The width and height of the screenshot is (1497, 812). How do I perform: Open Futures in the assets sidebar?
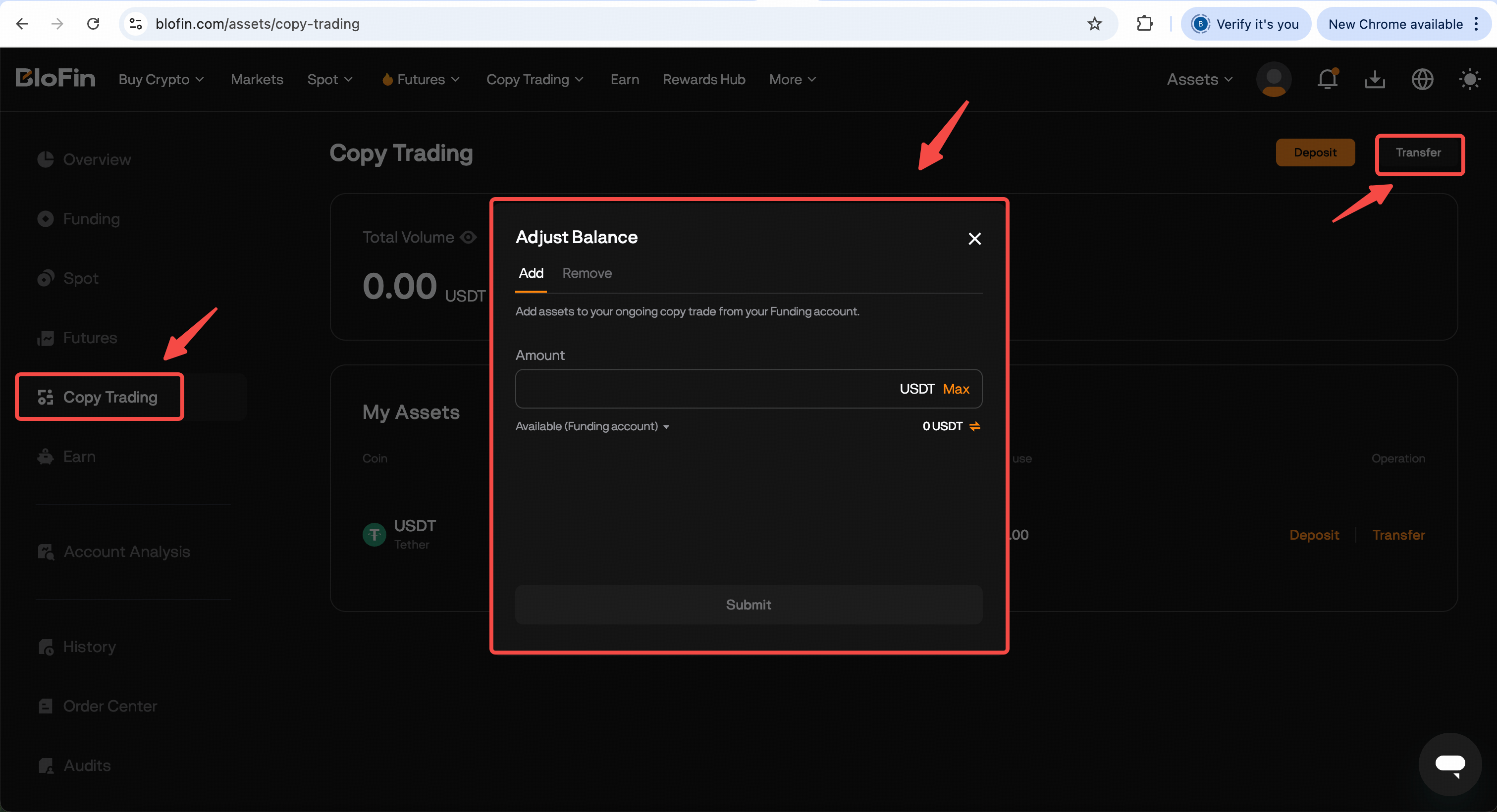[x=77, y=338]
